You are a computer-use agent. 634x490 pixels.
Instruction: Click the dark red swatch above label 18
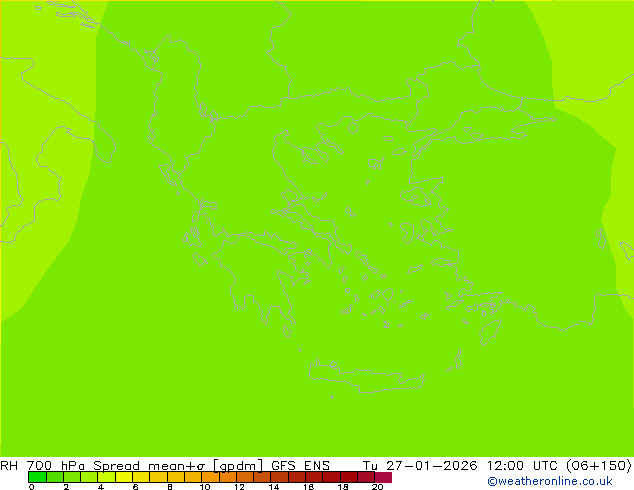pyautogui.click(x=349, y=477)
